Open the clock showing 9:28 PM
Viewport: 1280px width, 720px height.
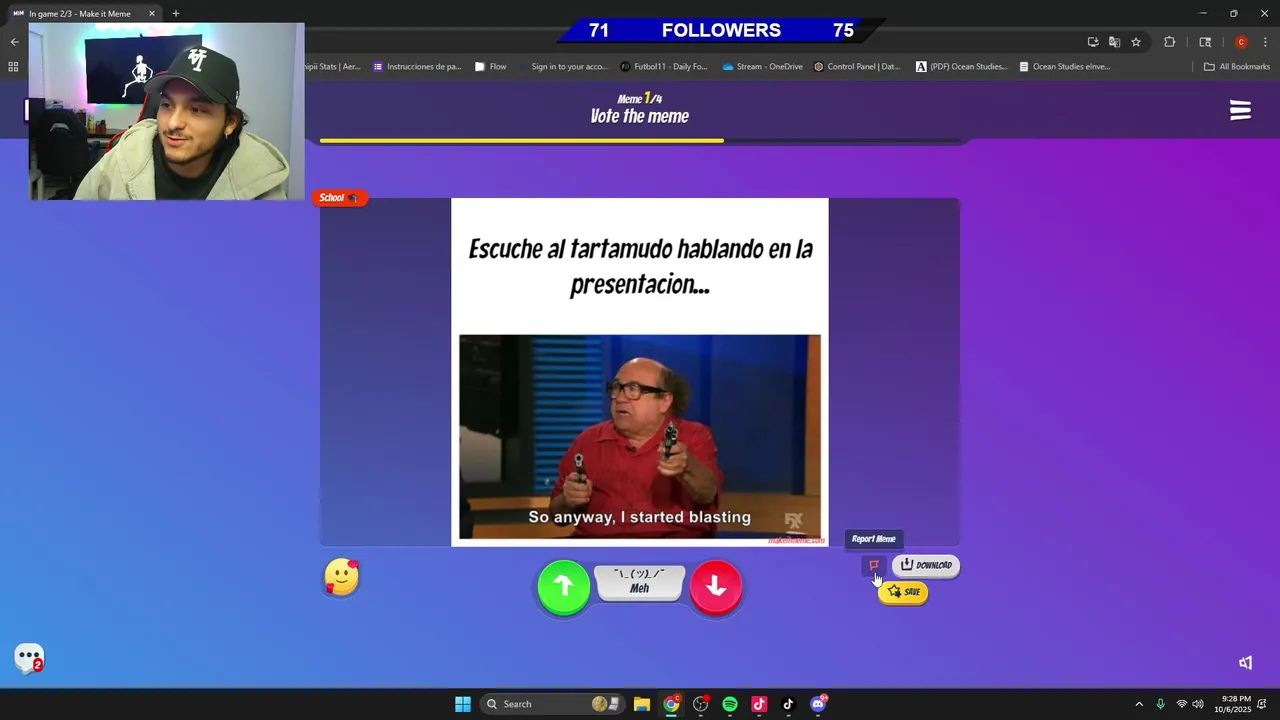tap(1233, 704)
